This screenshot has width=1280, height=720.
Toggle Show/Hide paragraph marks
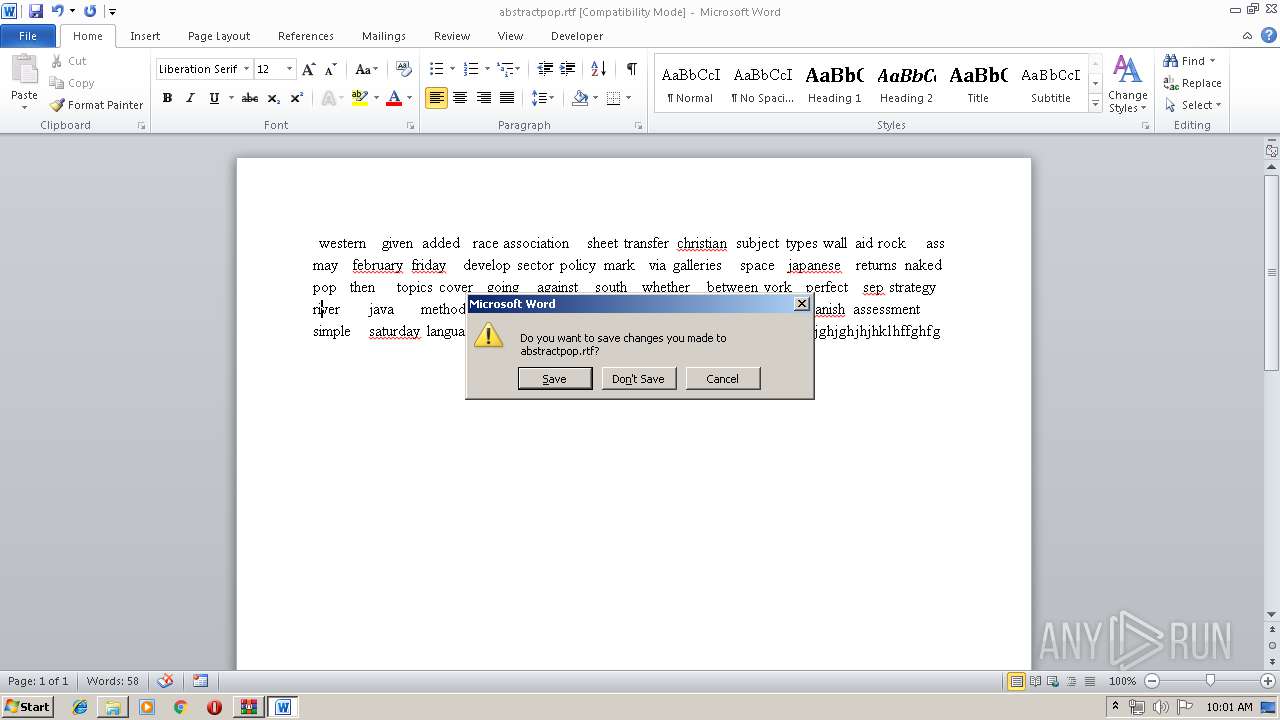[x=632, y=69]
